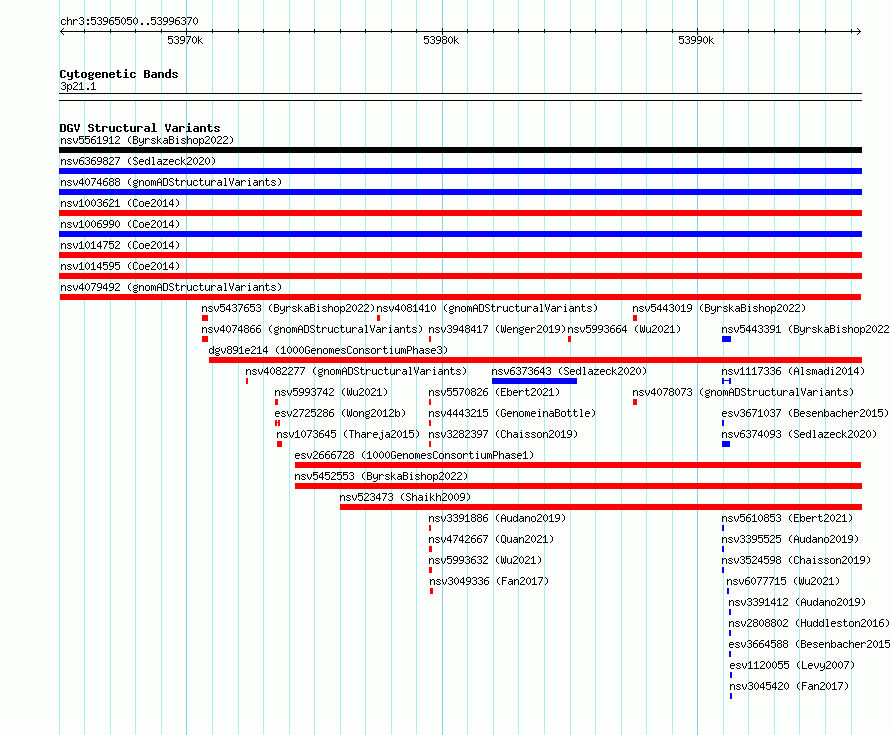Select the red nsv5443019 marker
Image resolution: width=890 pixels, height=735 pixels.
635,318
